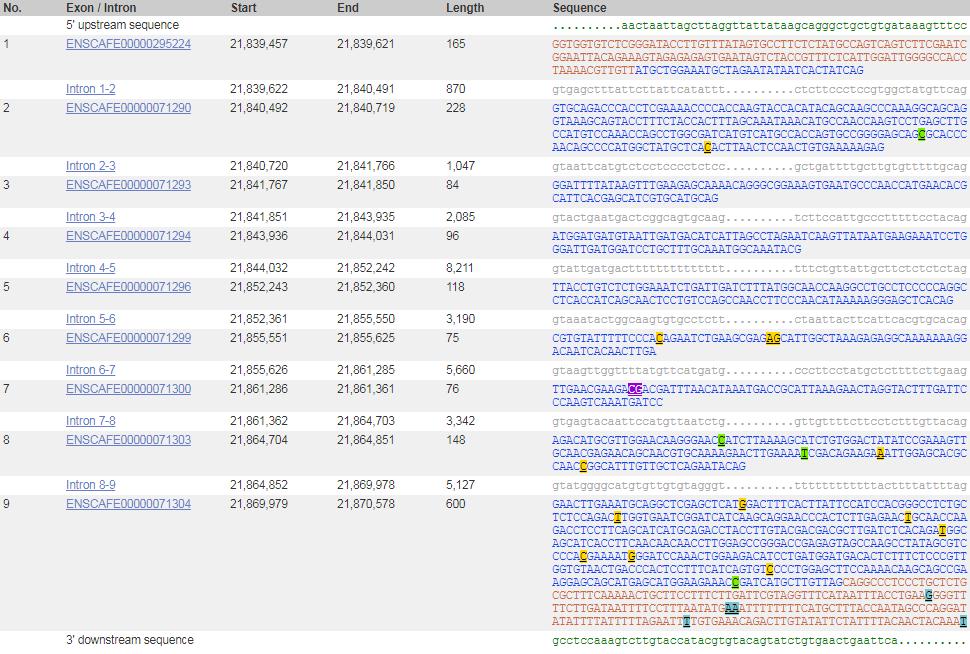Click end value 21,861,361
This screenshot has height=654, width=970.
coord(366,389)
